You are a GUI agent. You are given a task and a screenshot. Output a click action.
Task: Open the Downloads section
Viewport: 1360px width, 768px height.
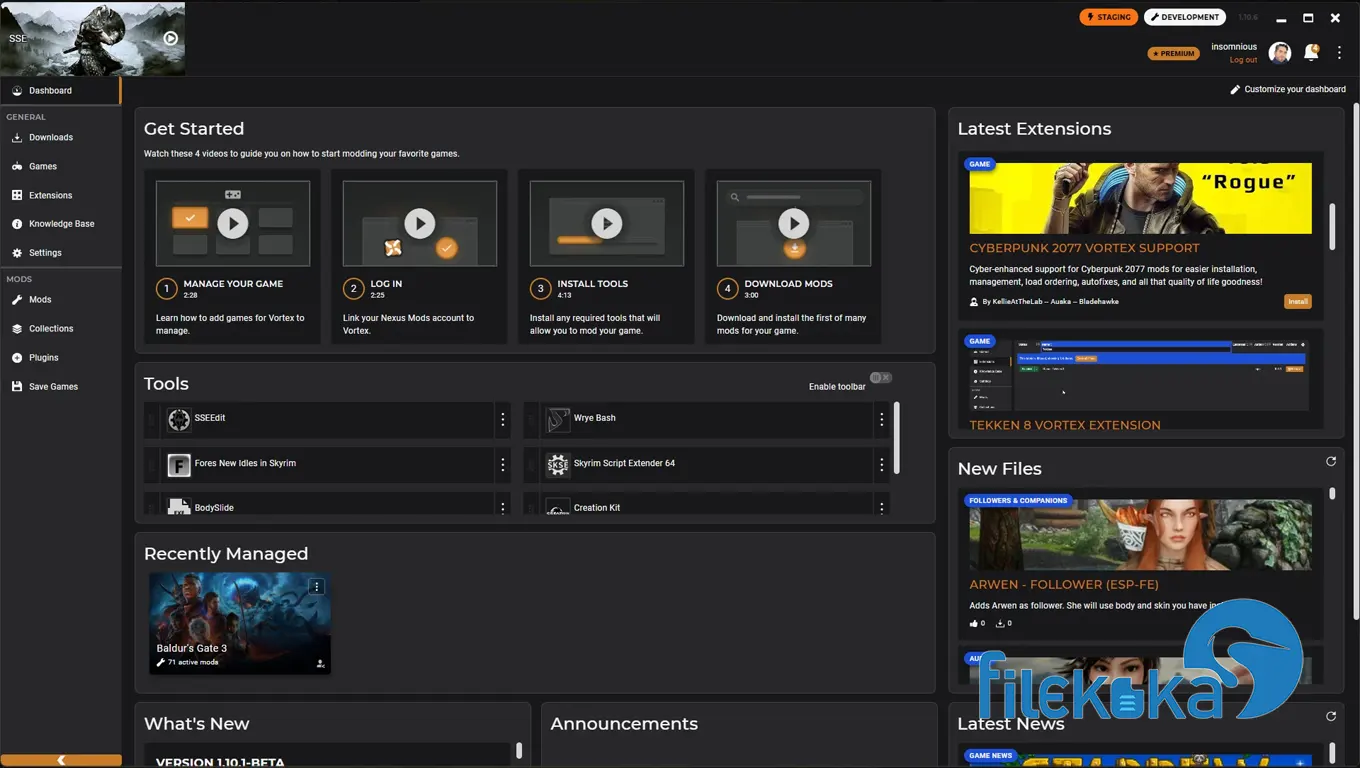[x=60, y=138]
